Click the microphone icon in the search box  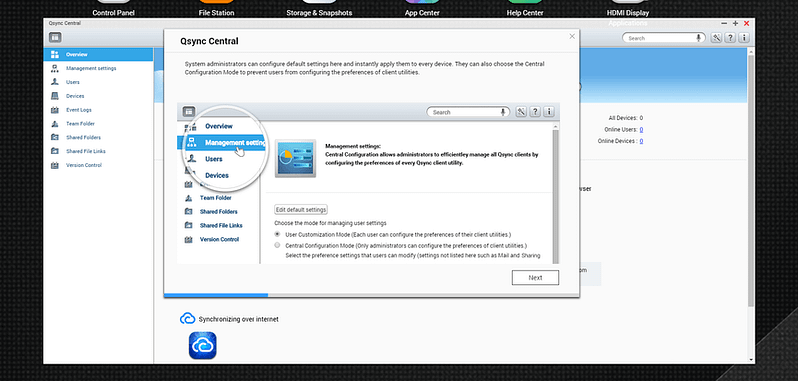pos(698,38)
